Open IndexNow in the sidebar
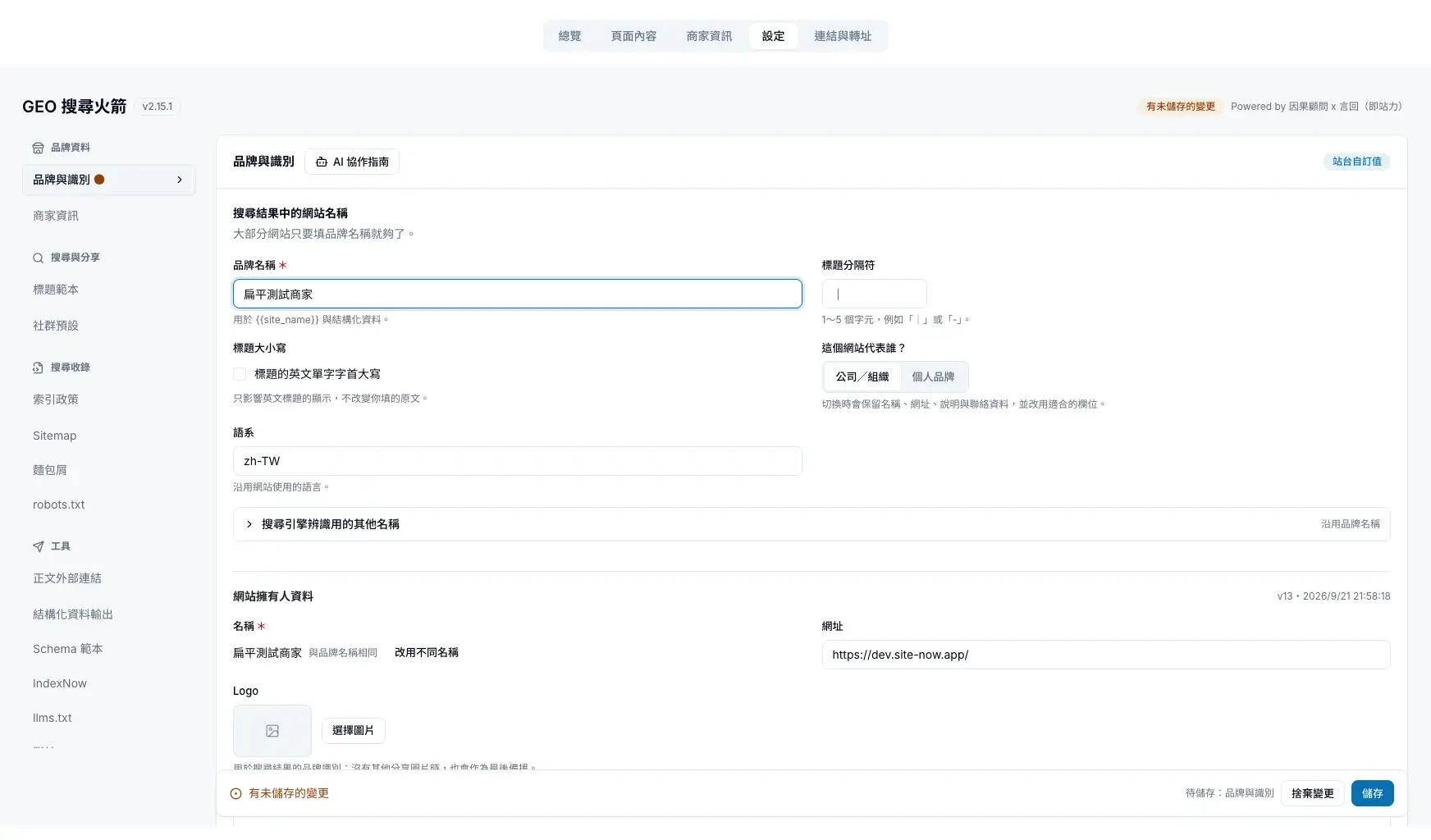The width and height of the screenshot is (1431, 840). coord(109,683)
